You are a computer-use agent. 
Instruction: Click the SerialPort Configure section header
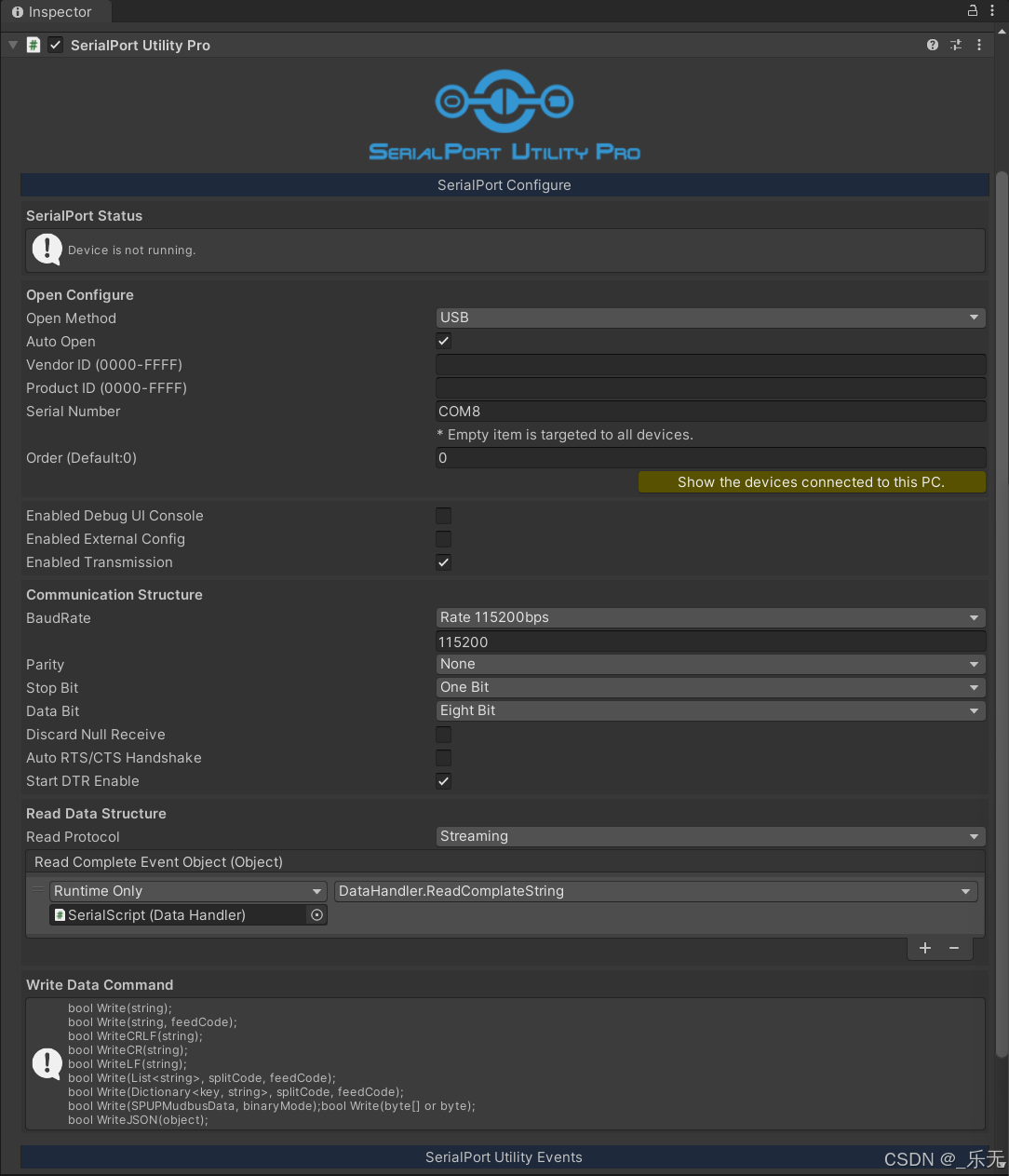[504, 184]
